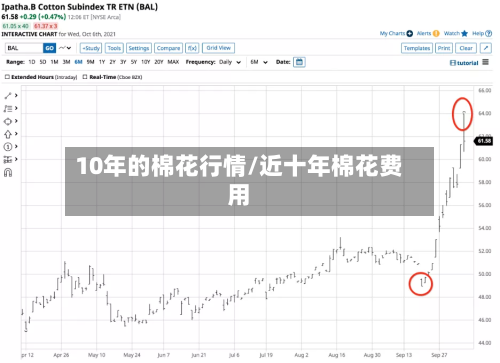This screenshot has width=500, height=363.
Task: Click the Compare button
Action: 168,48
